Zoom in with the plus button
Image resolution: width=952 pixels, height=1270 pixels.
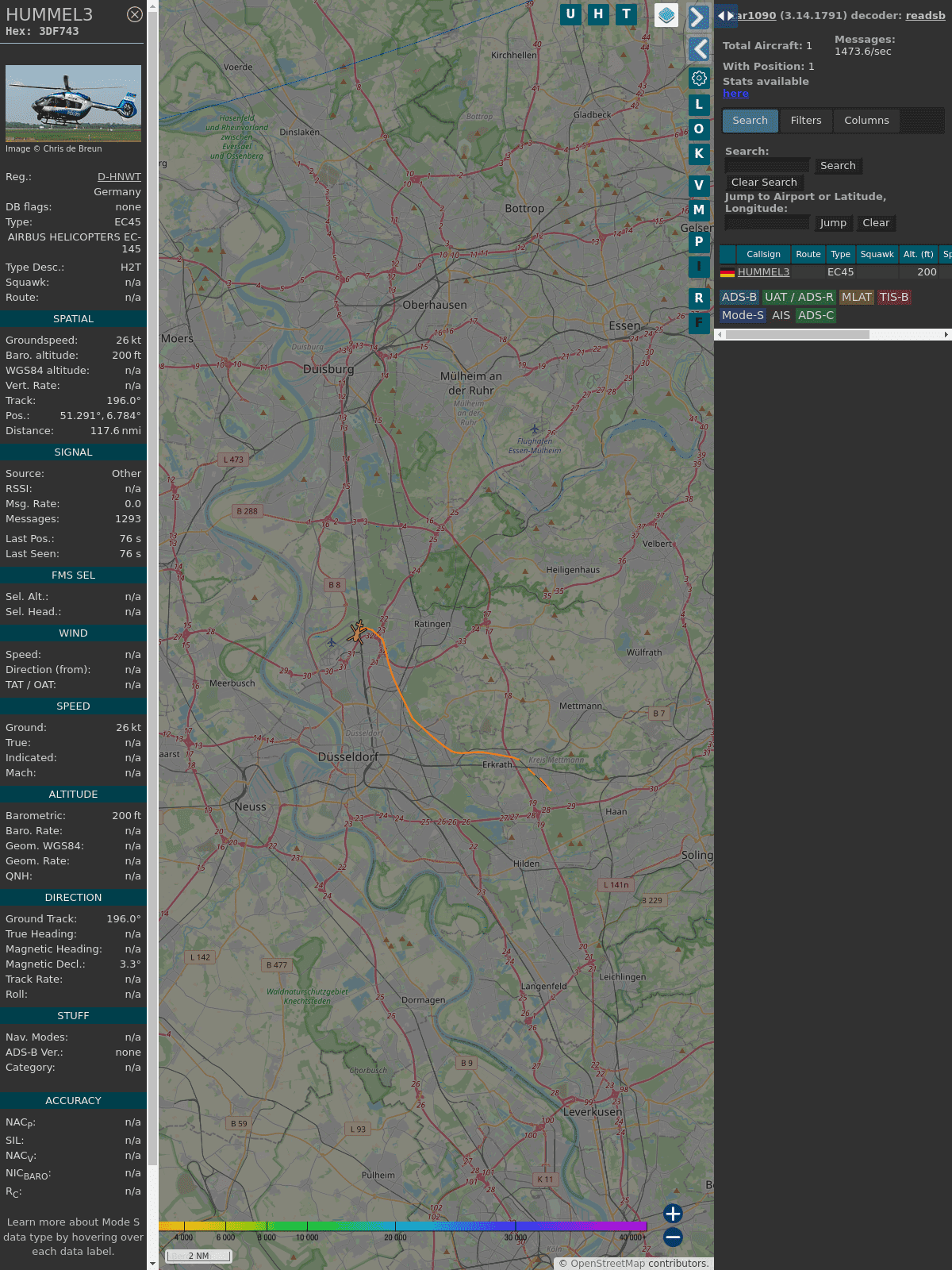tap(673, 1214)
